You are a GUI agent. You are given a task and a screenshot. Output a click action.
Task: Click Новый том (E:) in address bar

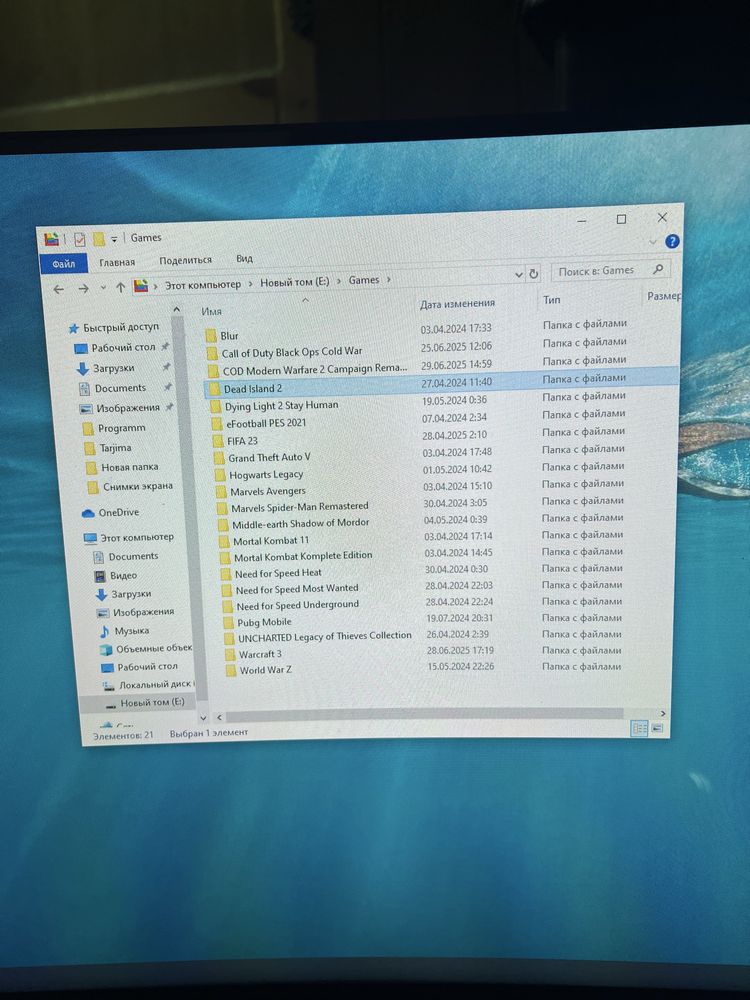295,282
